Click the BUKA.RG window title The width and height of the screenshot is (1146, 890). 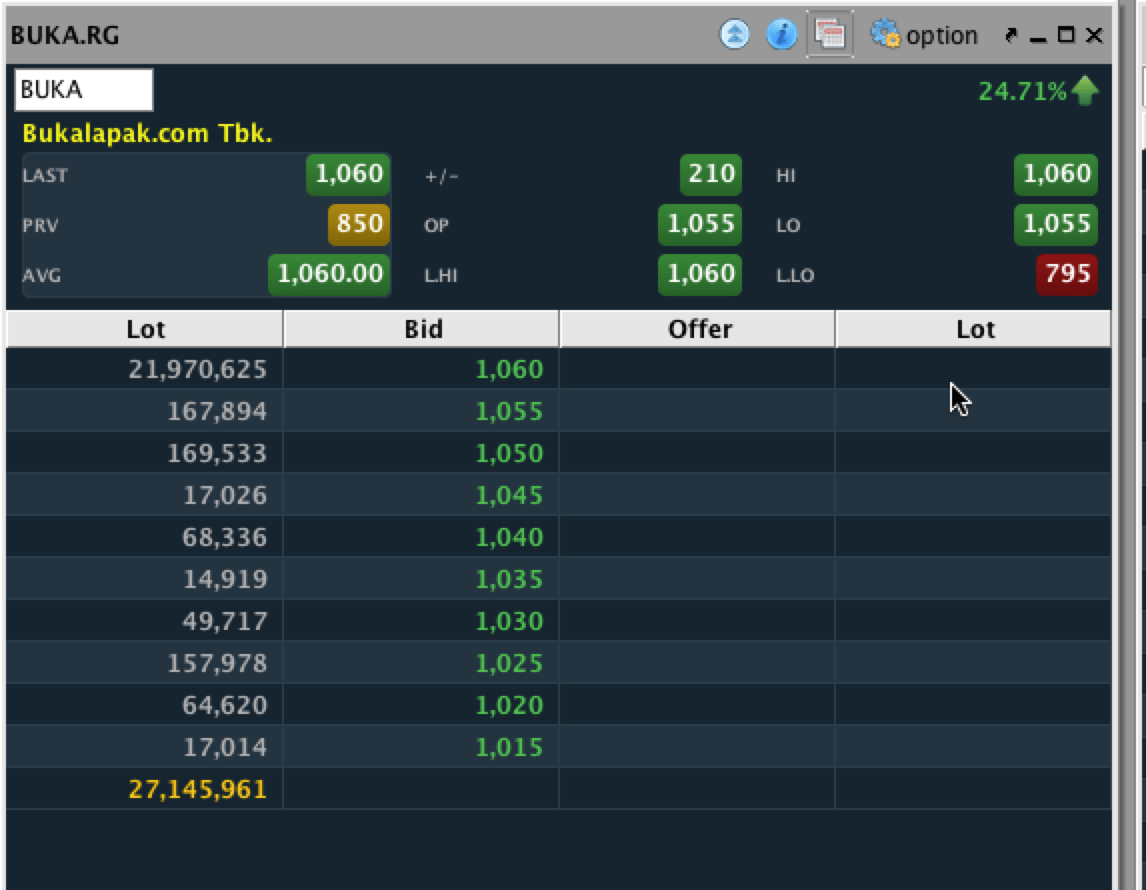(x=65, y=35)
